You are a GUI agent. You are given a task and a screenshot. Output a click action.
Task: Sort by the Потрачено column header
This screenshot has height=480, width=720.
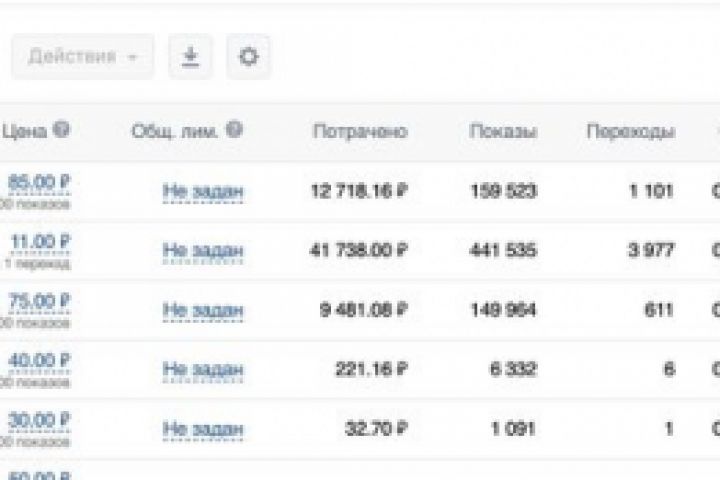coord(360,131)
